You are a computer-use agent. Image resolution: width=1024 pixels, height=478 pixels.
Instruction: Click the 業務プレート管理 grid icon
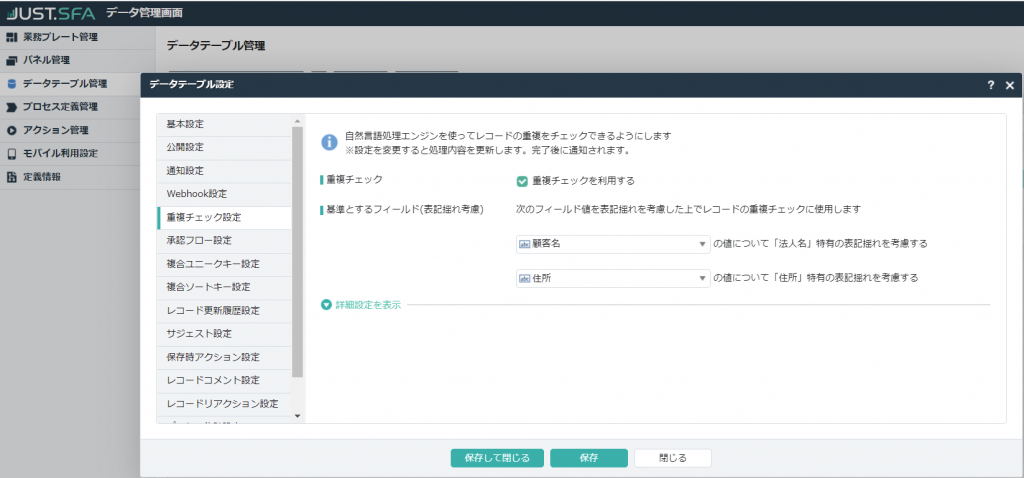pyautogui.click(x=11, y=37)
